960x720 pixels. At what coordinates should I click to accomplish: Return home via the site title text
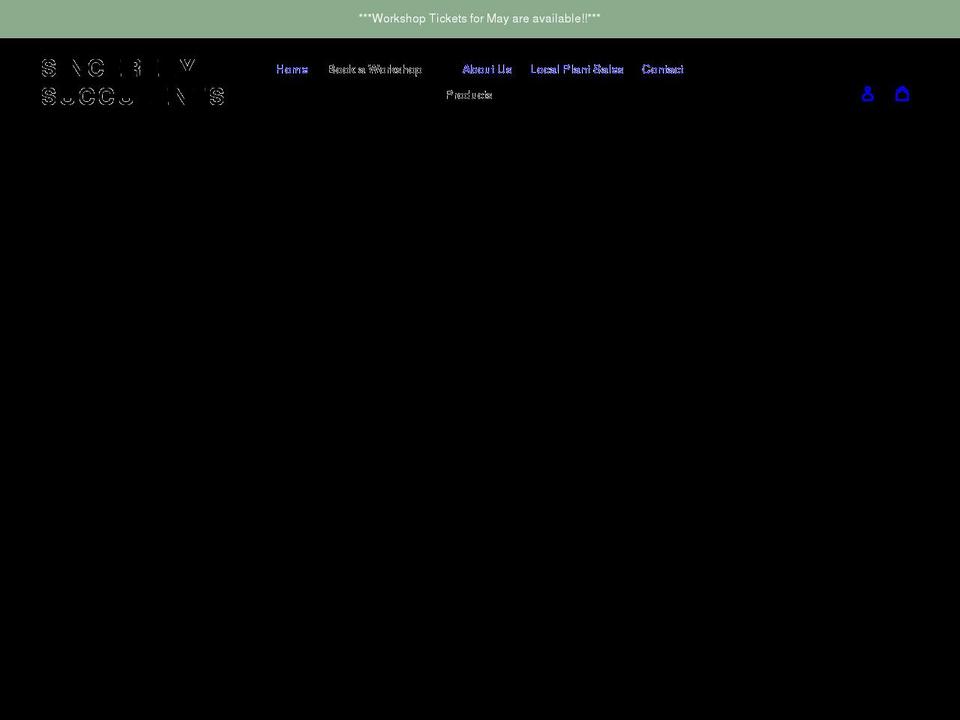(x=133, y=82)
